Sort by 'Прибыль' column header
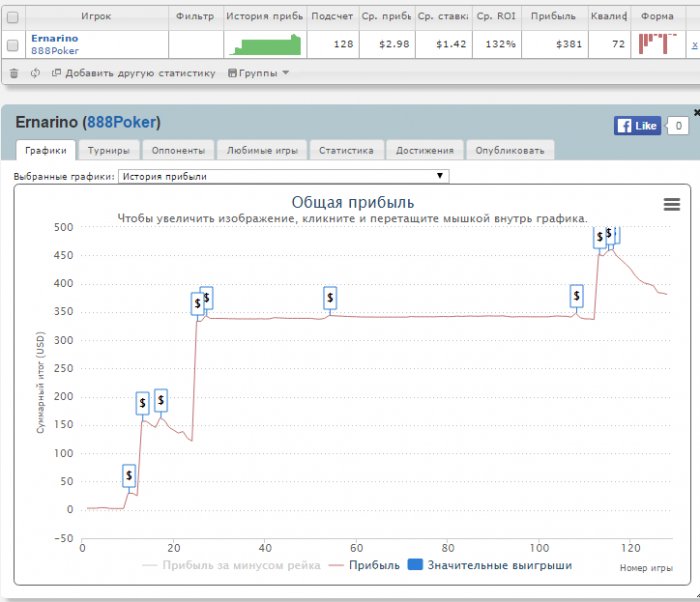The image size is (700, 602). (x=554, y=17)
